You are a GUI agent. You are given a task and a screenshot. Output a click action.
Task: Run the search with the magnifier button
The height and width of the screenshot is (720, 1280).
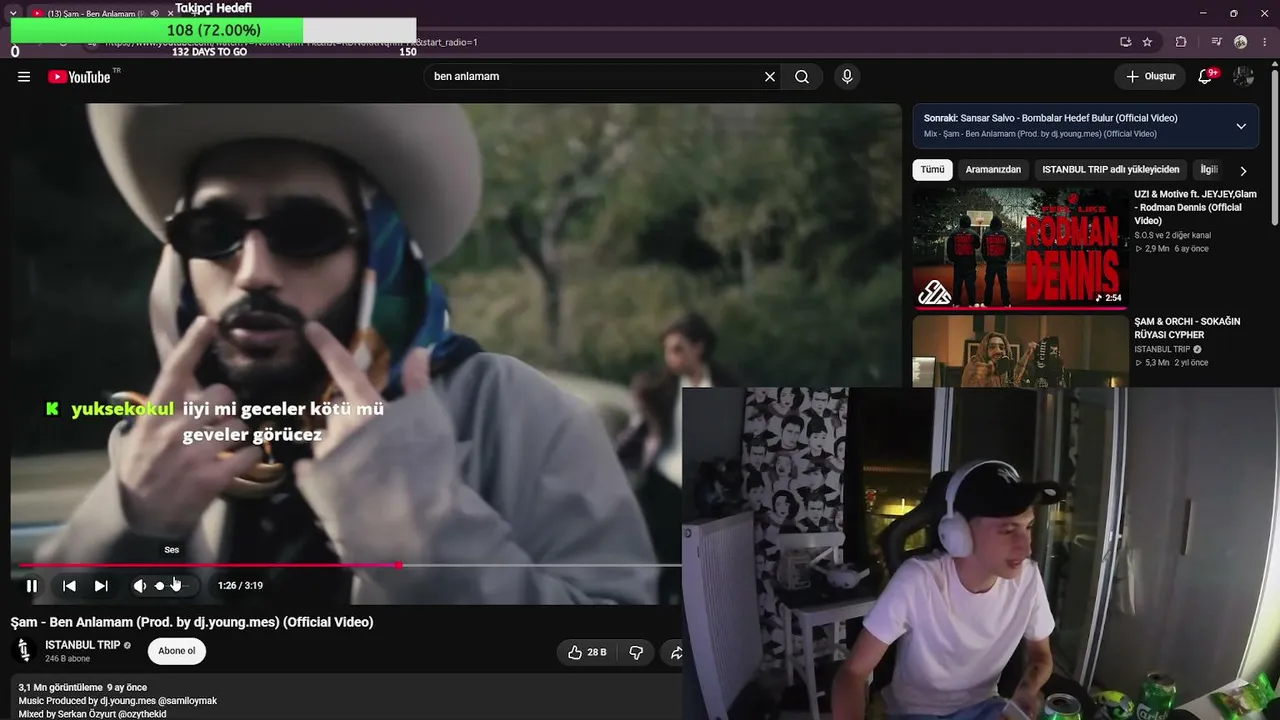click(x=802, y=77)
